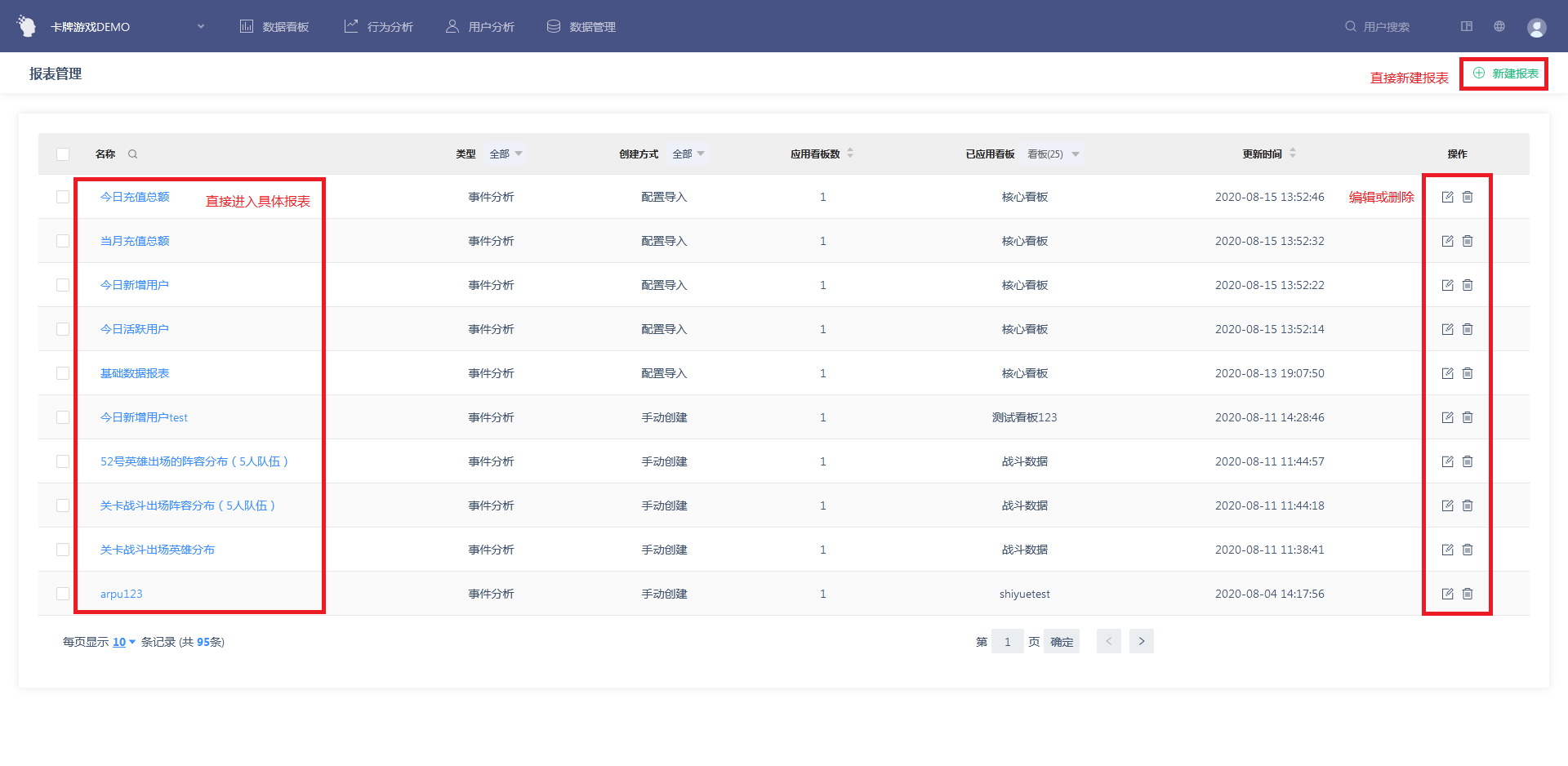Open the user avatar icon in top bar

[x=1536, y=27]
